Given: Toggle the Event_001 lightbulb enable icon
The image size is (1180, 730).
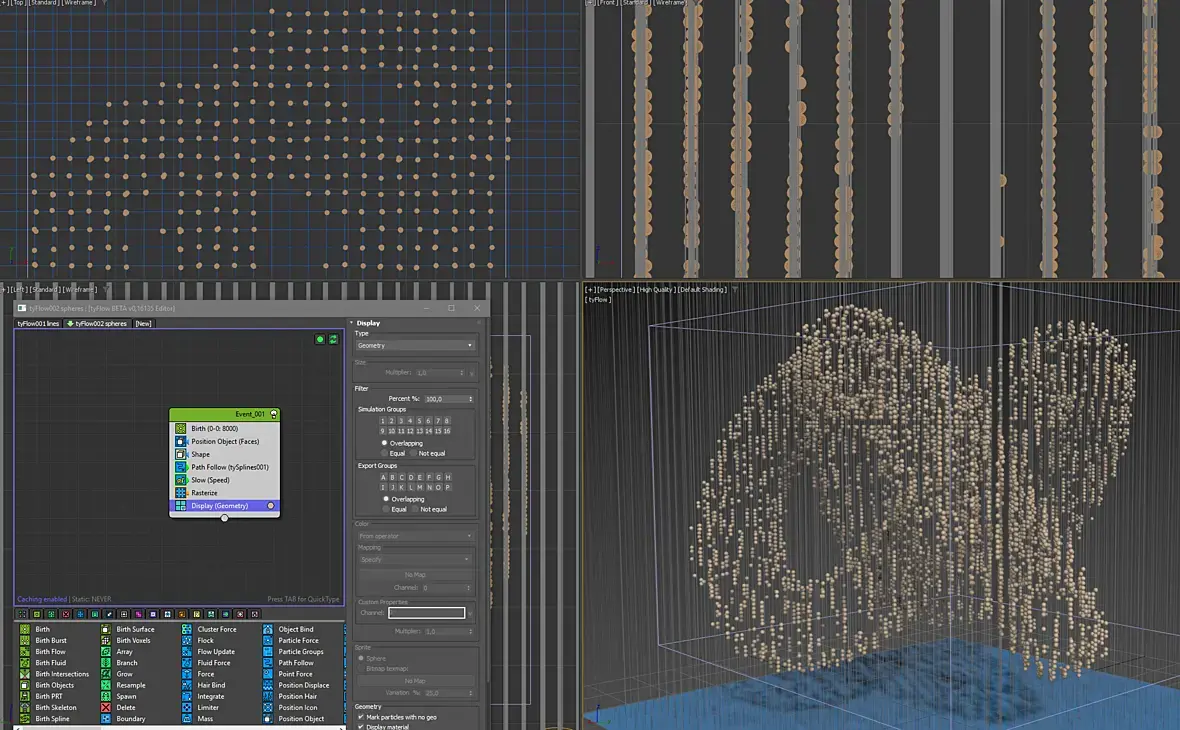Looking at the screenshot, I should 273,414.
